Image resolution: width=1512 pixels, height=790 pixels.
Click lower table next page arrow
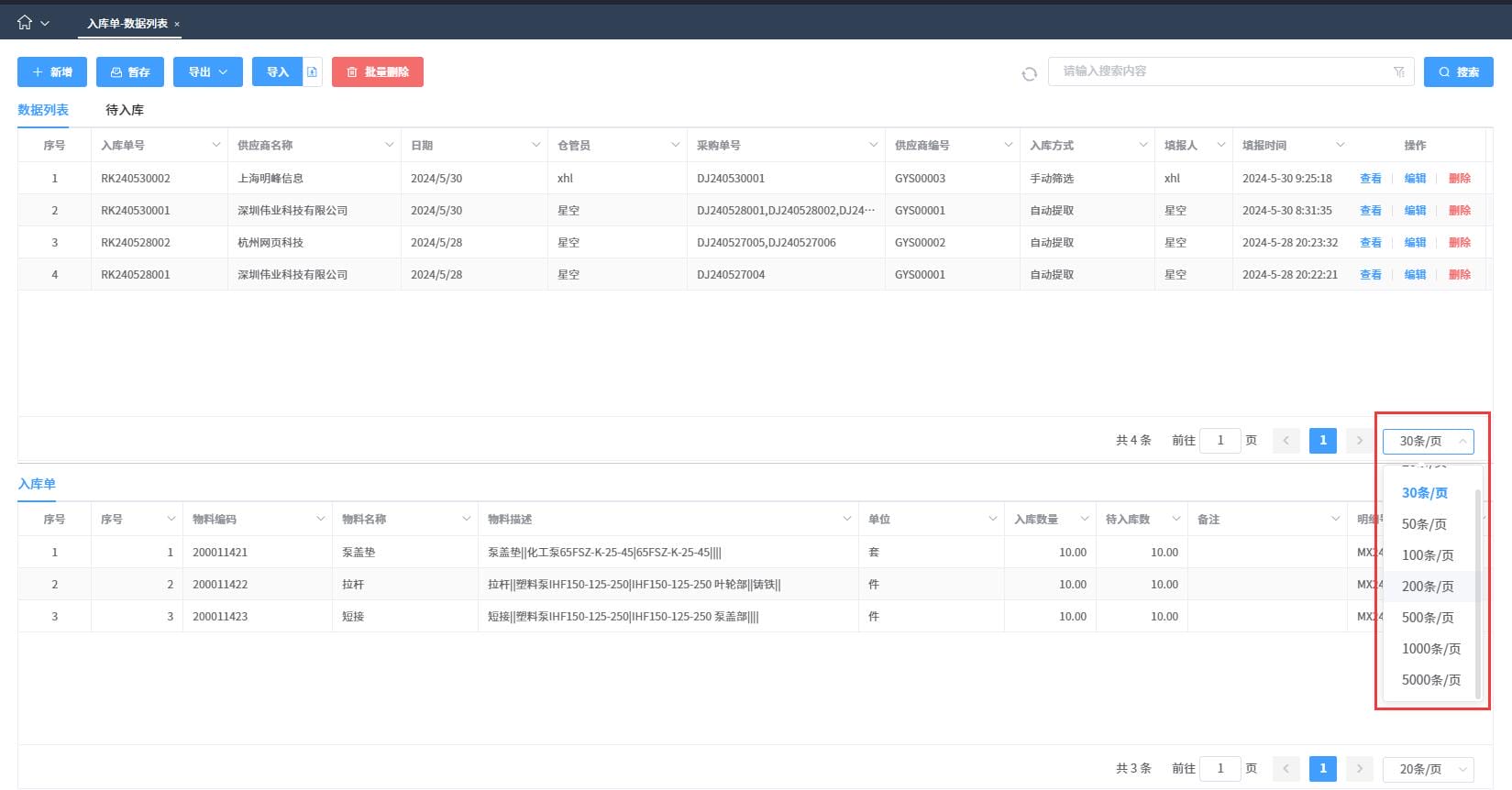(1360, 769)
